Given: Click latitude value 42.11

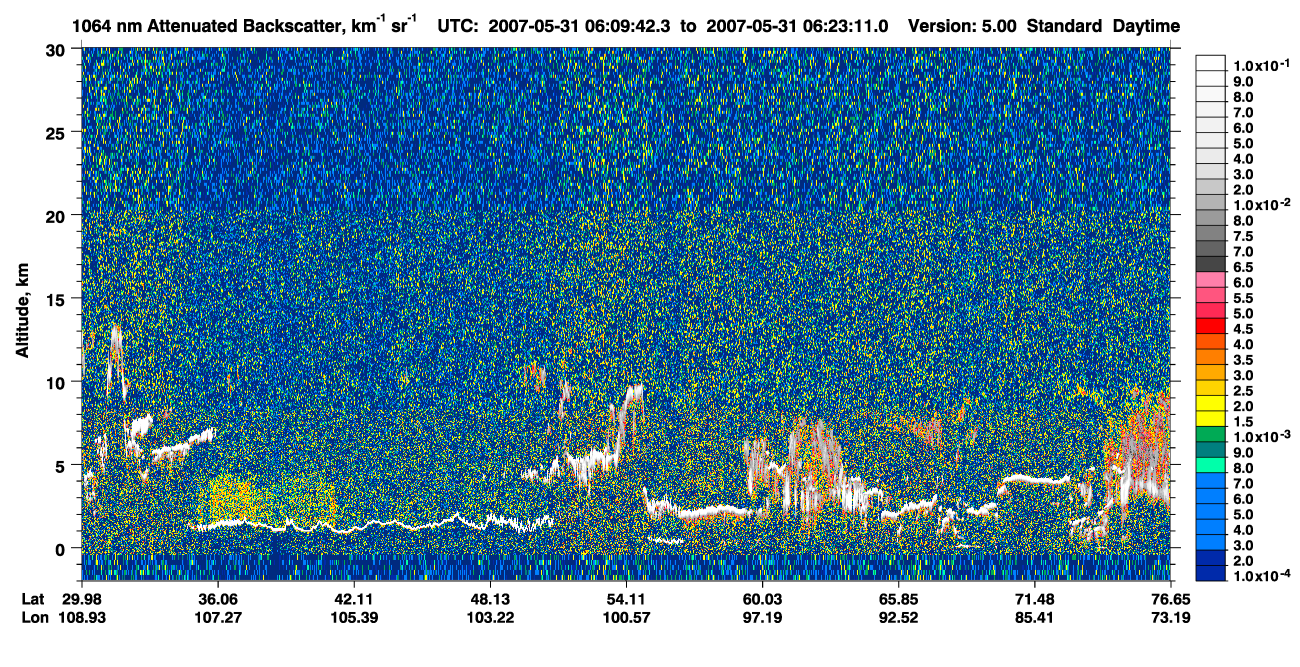Looking at the screenshot, I should [x=354, y=599].
